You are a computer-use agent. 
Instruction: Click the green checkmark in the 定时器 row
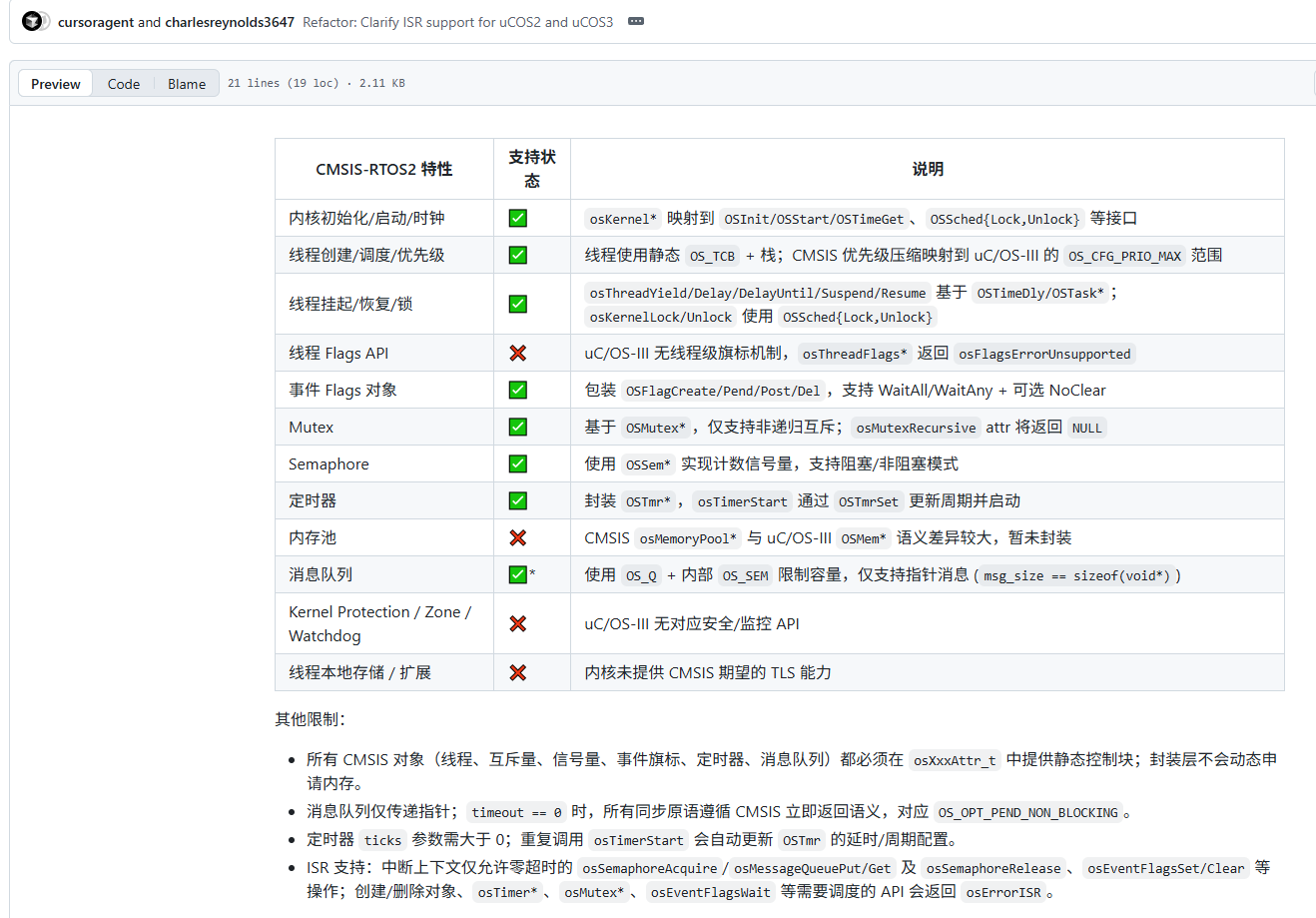pyautogui.click(x=517, y=500)
